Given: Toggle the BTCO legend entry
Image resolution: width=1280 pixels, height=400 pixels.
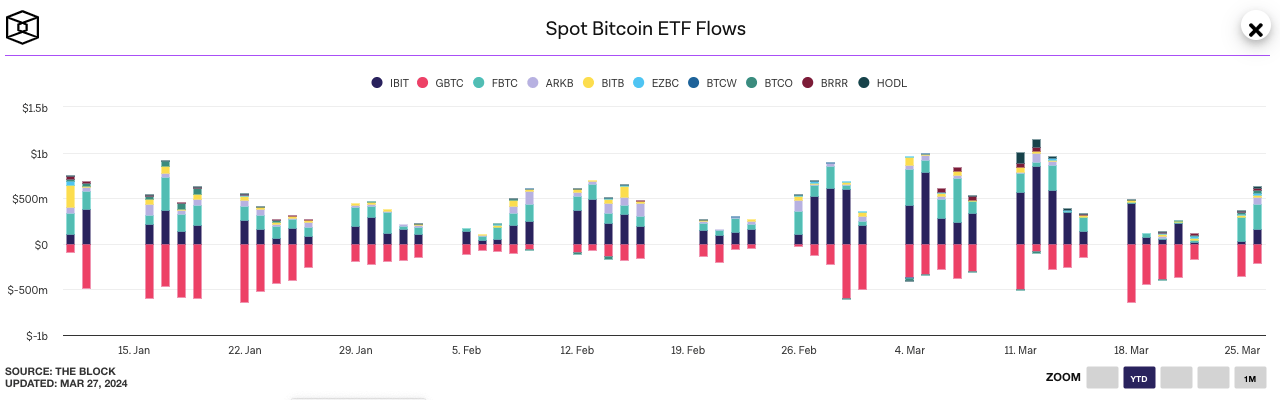Looking at the screenshot, I should (769, 83).
